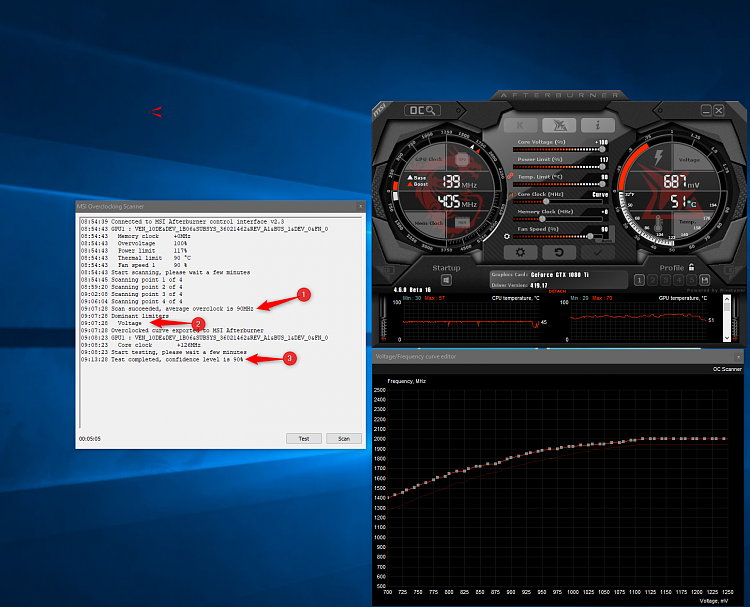Click the OC Scanner label in curve editor
The image size is (750, 607).
click(x=727, y=369)
